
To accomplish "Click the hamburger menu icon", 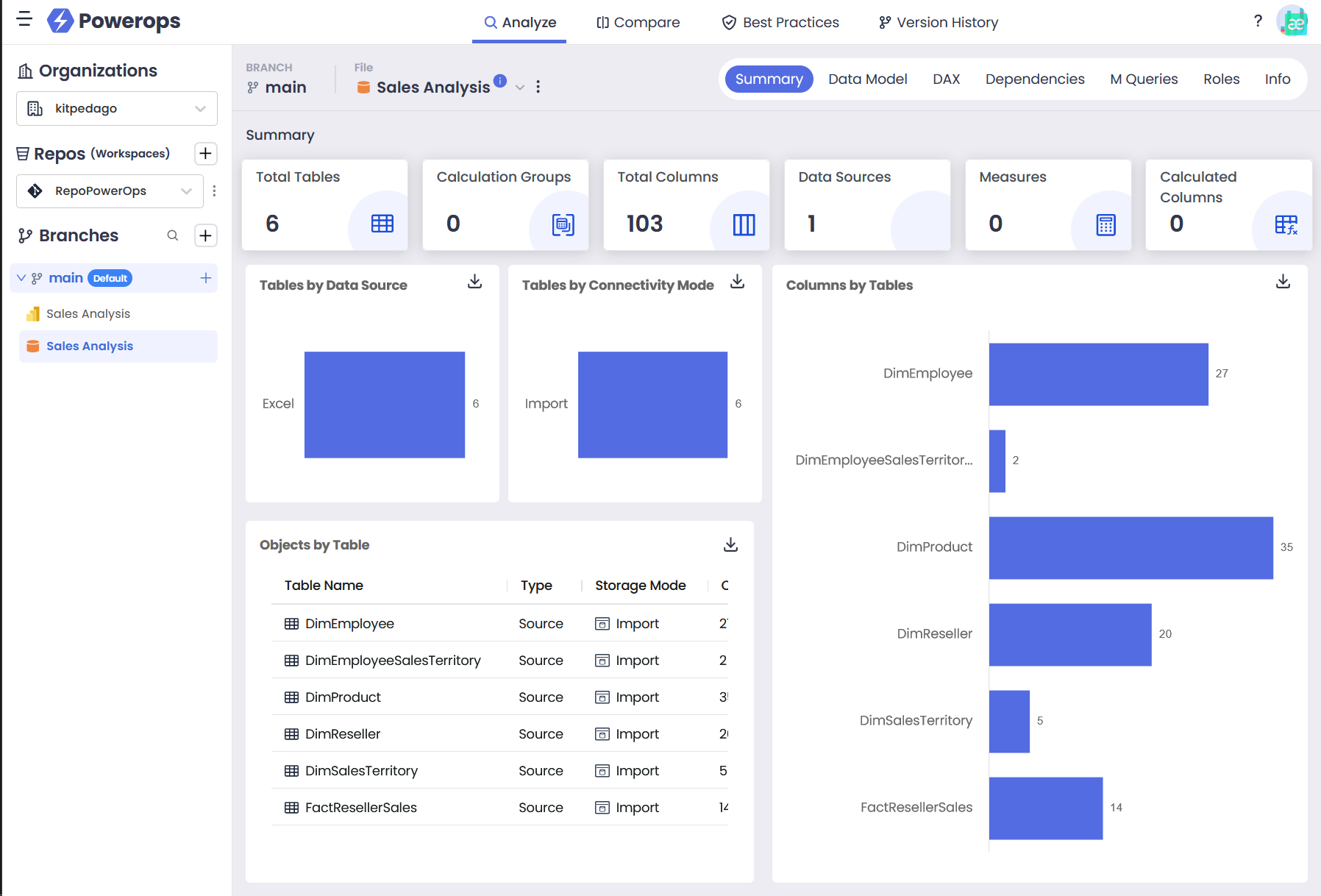I will pos(24,20).
